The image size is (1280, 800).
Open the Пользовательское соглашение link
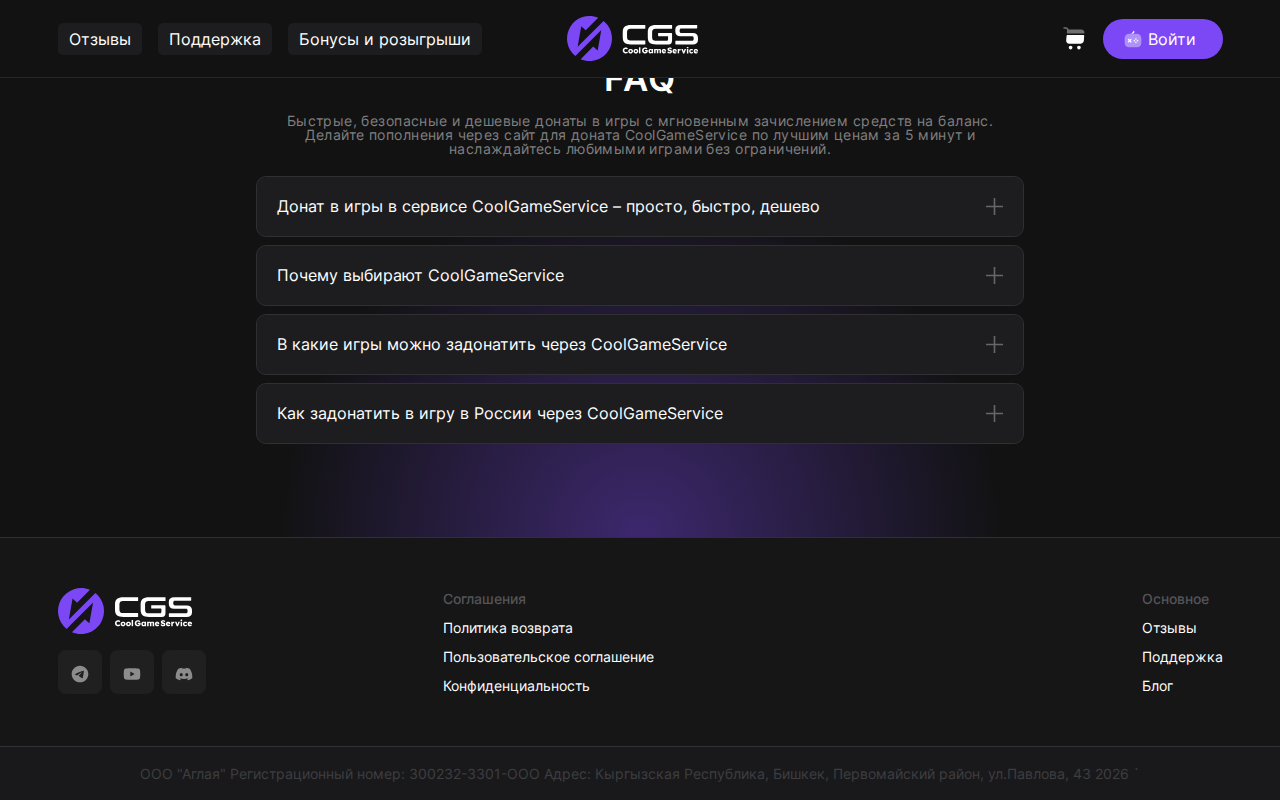[x=548, y=657]
